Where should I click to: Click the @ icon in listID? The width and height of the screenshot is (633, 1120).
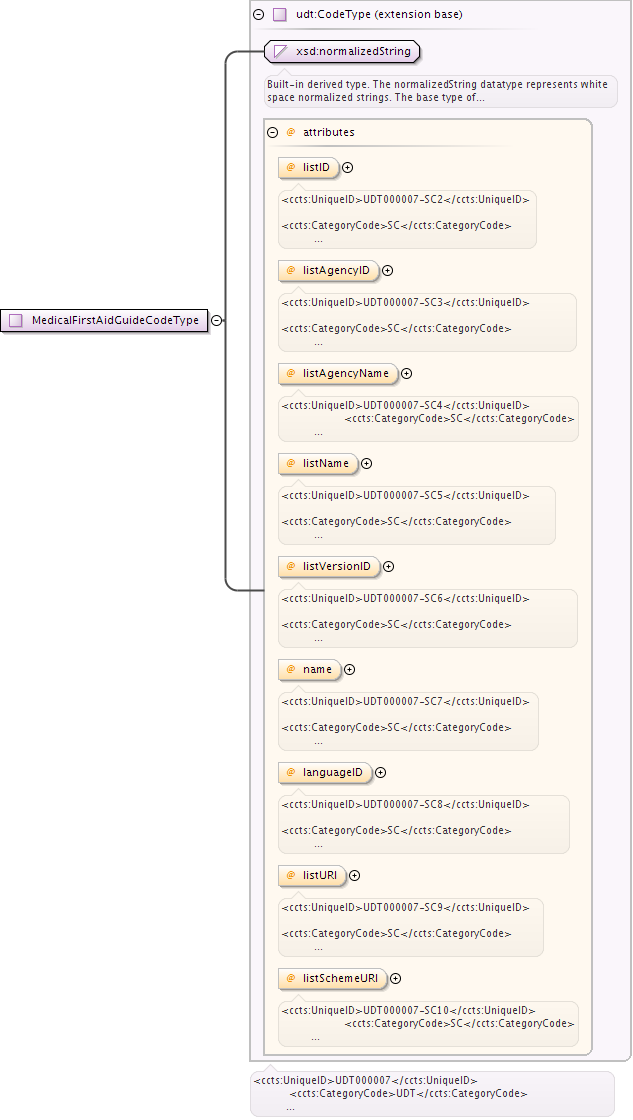coord(291,167)
